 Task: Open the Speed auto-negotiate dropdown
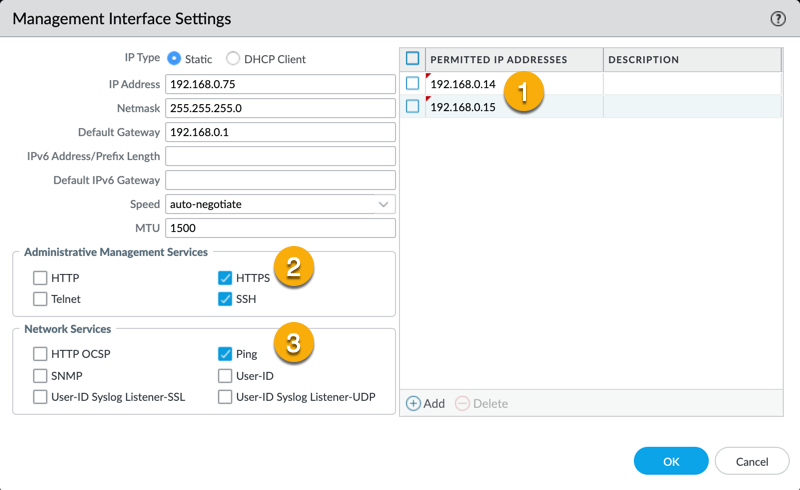point(280,204)
